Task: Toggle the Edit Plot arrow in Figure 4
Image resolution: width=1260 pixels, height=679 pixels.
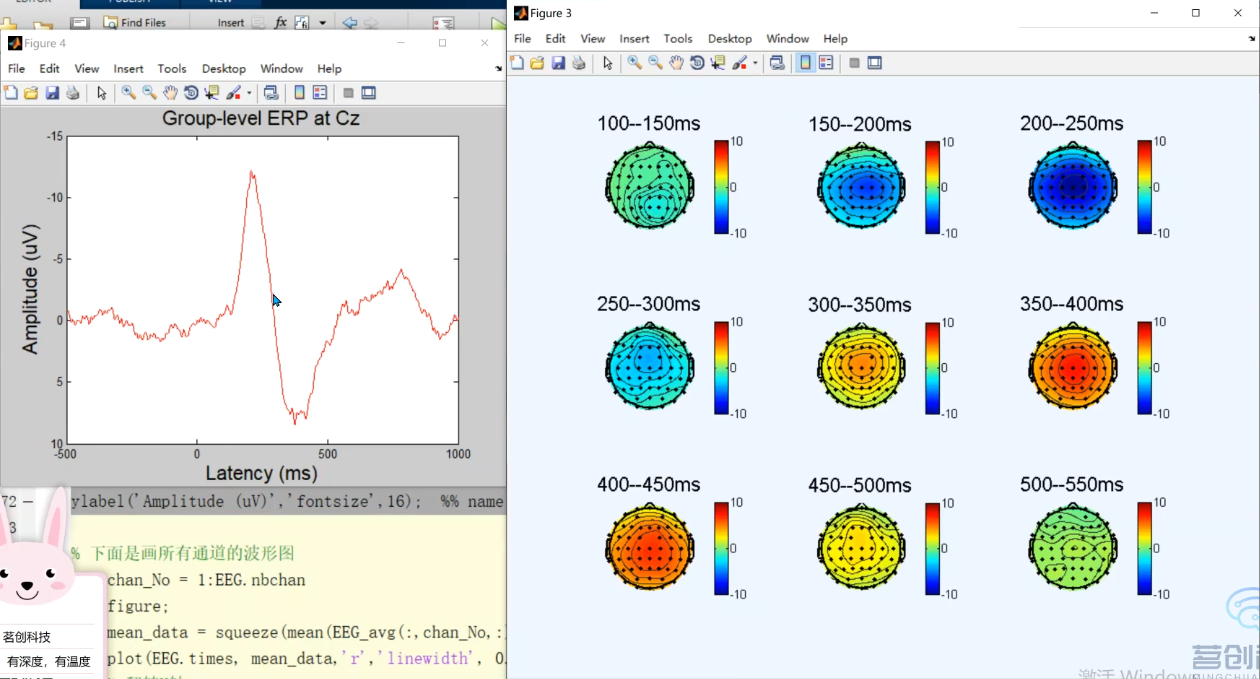Action: pos(101,93)
